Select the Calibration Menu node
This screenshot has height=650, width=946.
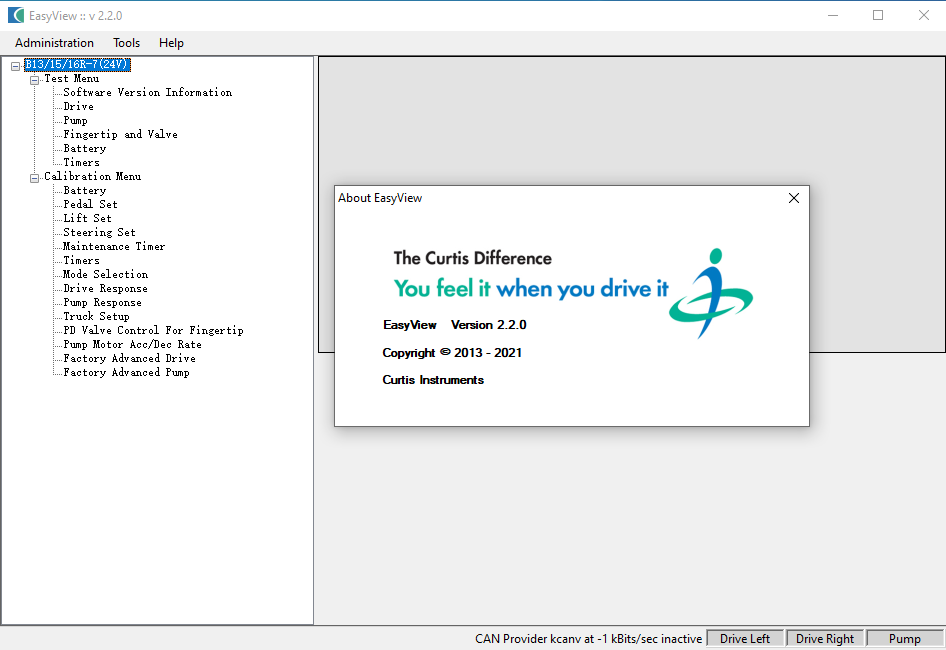[92, 176]
